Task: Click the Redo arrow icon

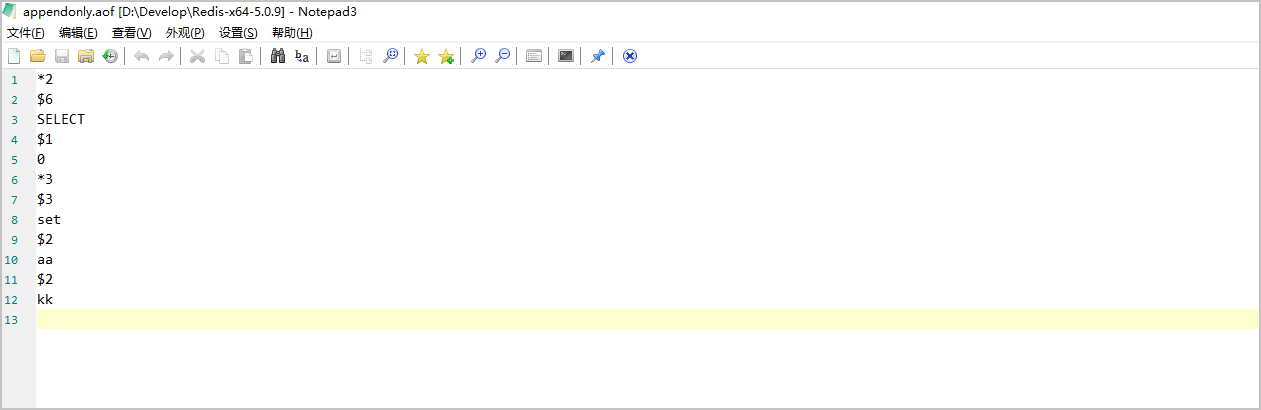Action: click(166, 56)
